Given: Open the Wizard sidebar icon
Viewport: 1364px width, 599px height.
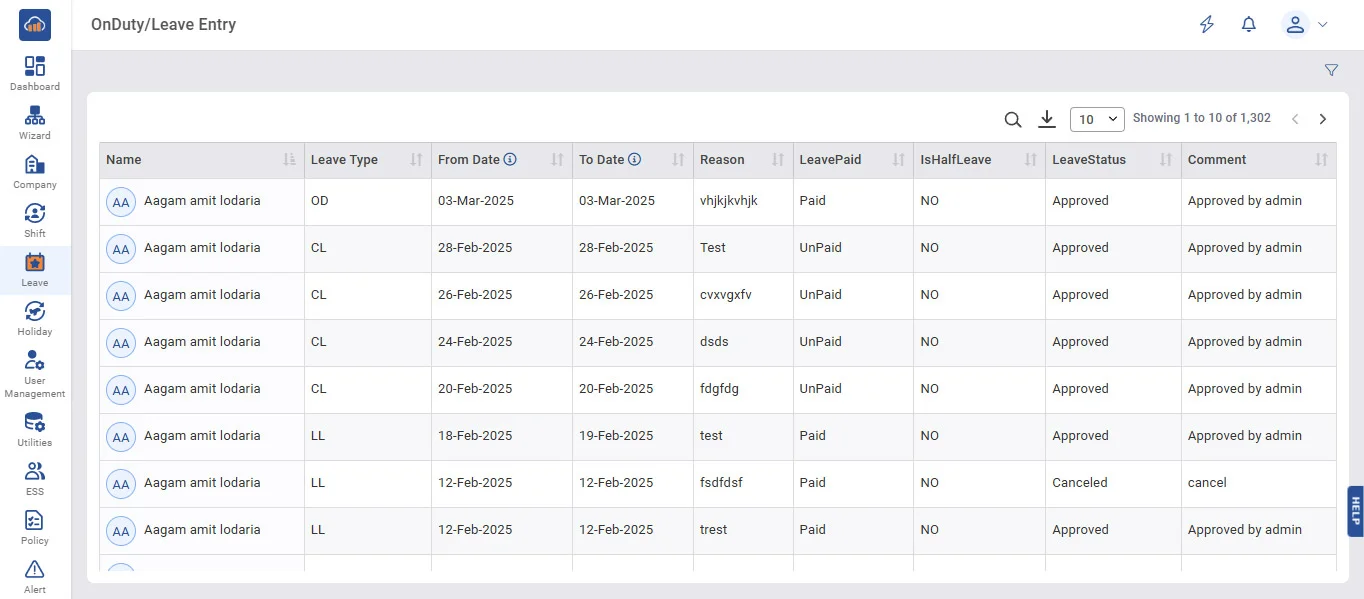Looking at the screenshot, I should (x=35, y=122).
